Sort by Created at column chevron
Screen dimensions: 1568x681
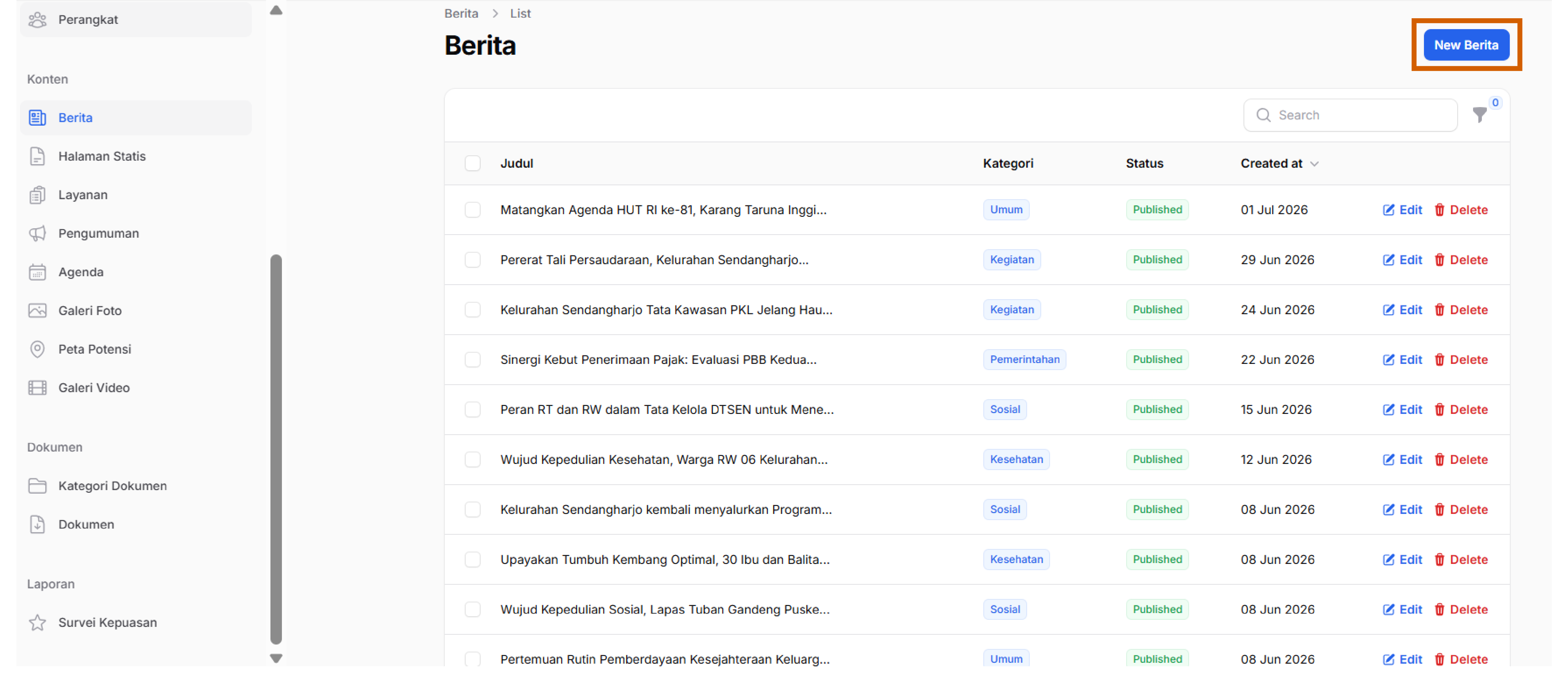click(x=1314, y=164)
